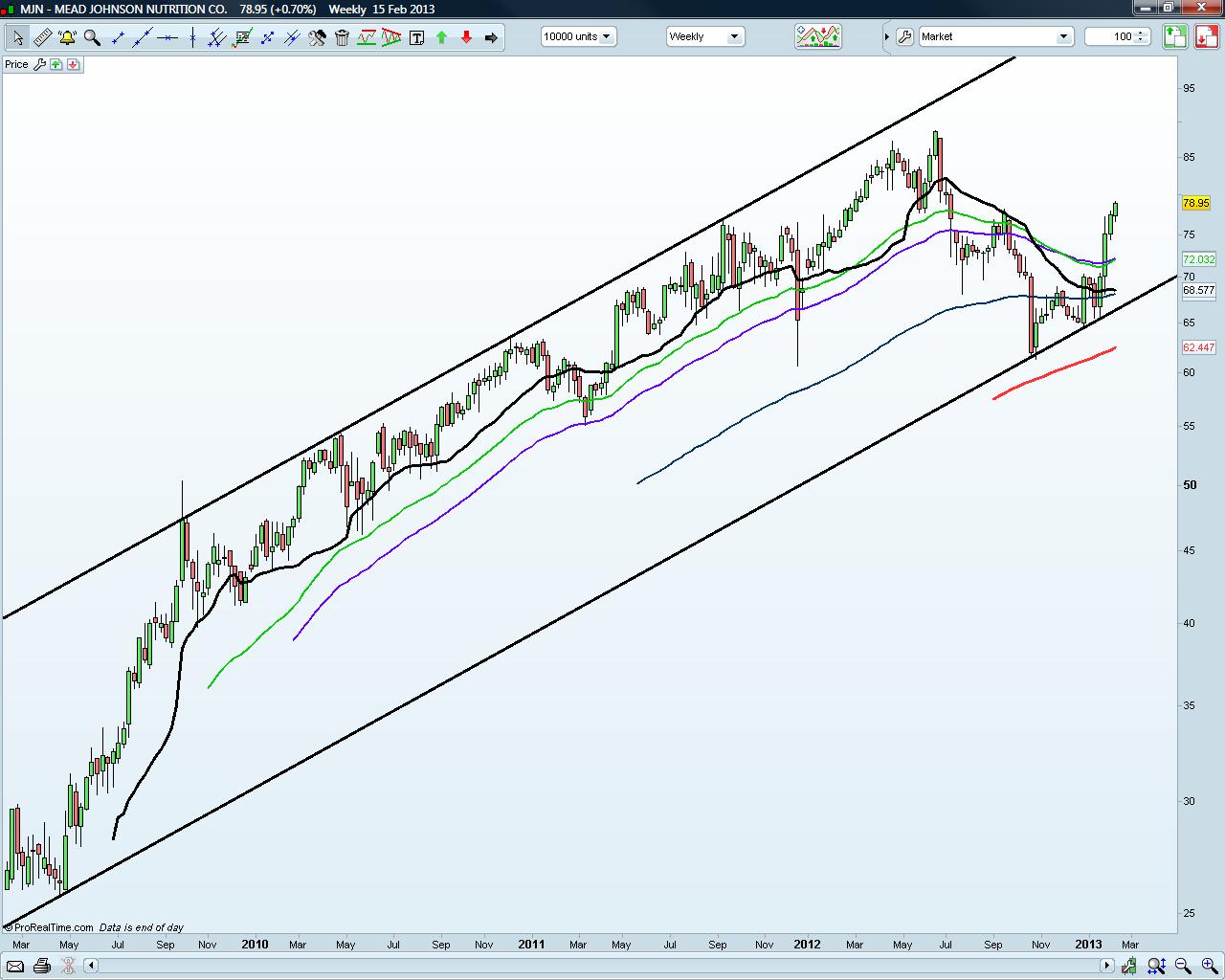Zoom out the chart with minus magnifier
Screen dimensions: 1225x980
click(x=1182, y=967)
